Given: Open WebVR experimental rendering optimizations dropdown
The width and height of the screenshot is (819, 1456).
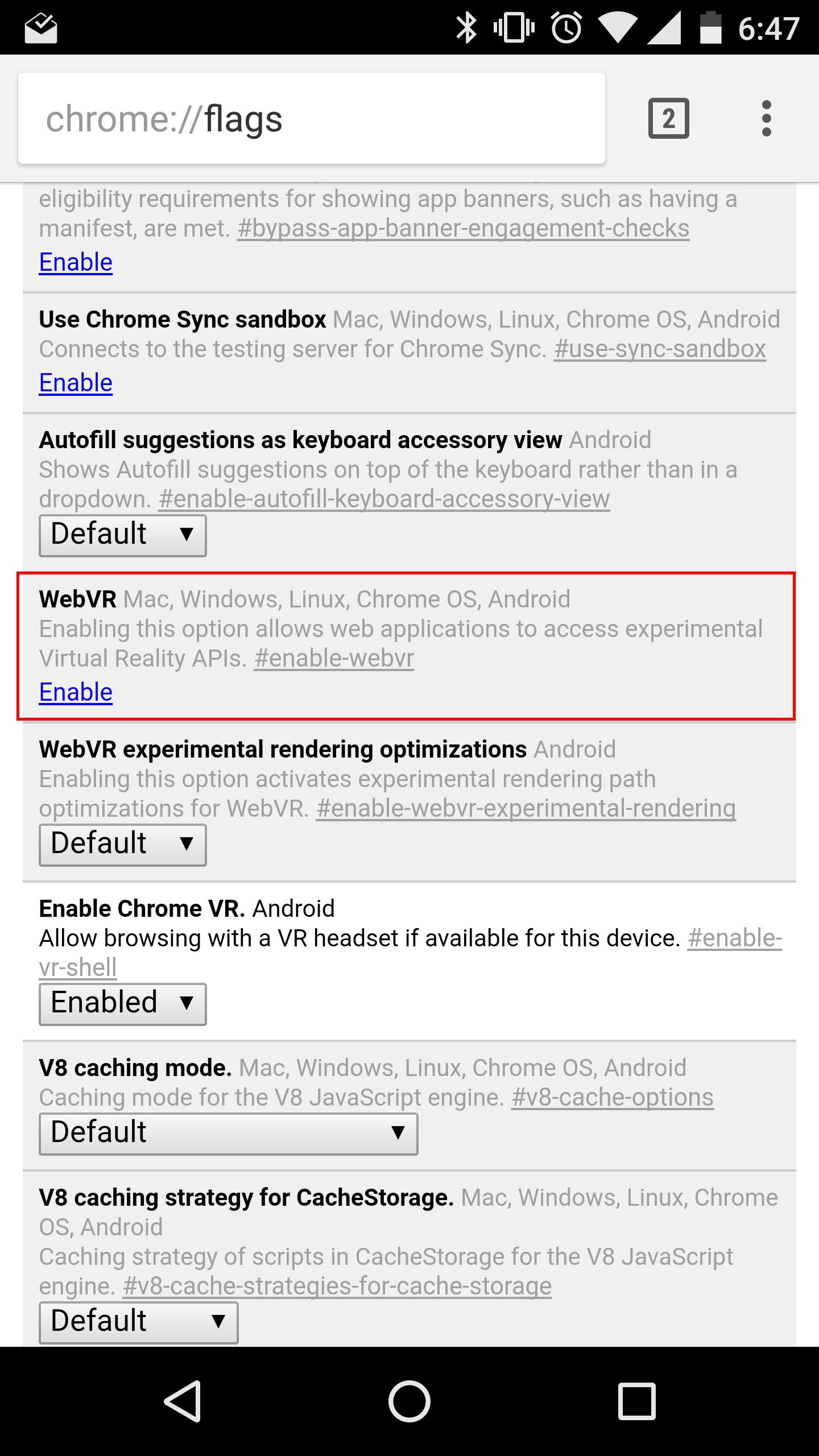Looking at the screenshot, I should pyautogui.click(x=122, y=845).
